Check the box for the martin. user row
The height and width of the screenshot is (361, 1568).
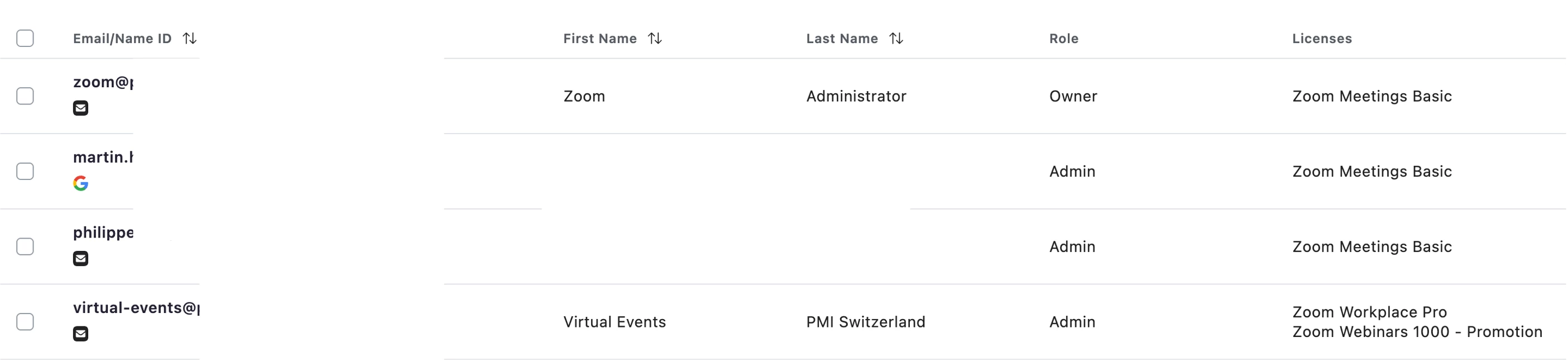pos(25,172)
